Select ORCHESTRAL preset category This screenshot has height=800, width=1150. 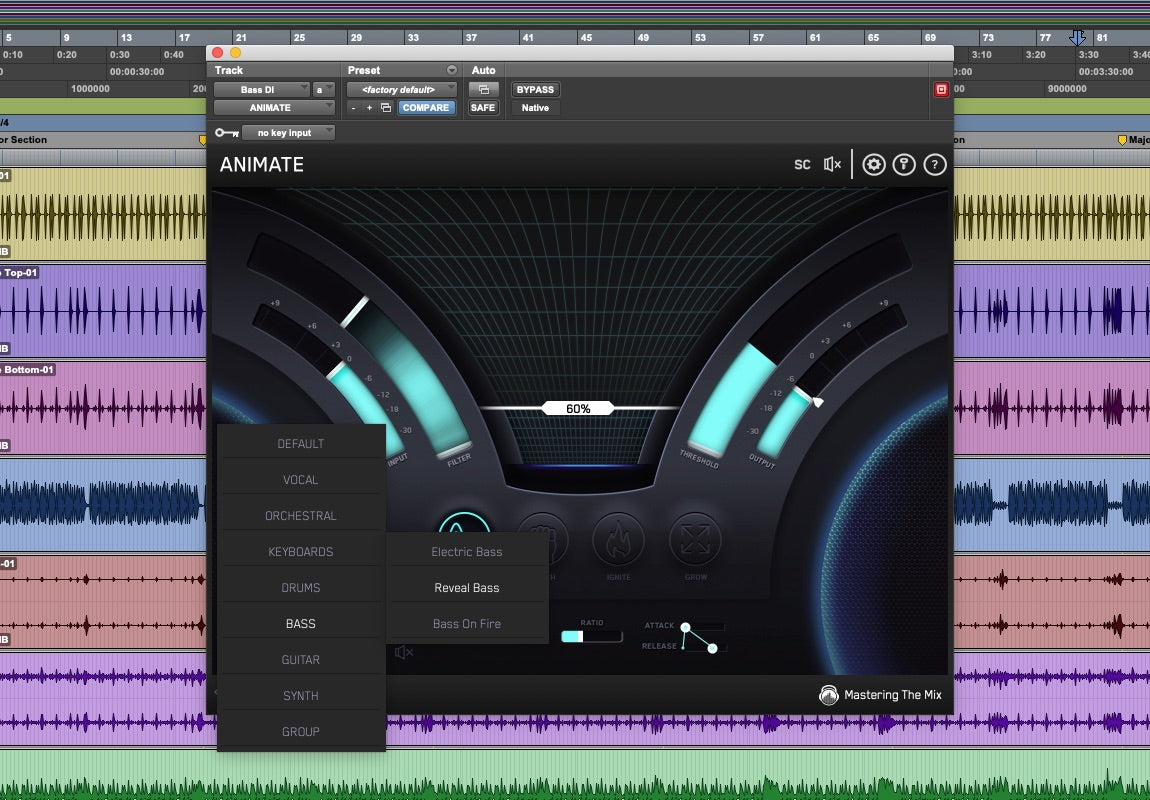coord(301,515)
